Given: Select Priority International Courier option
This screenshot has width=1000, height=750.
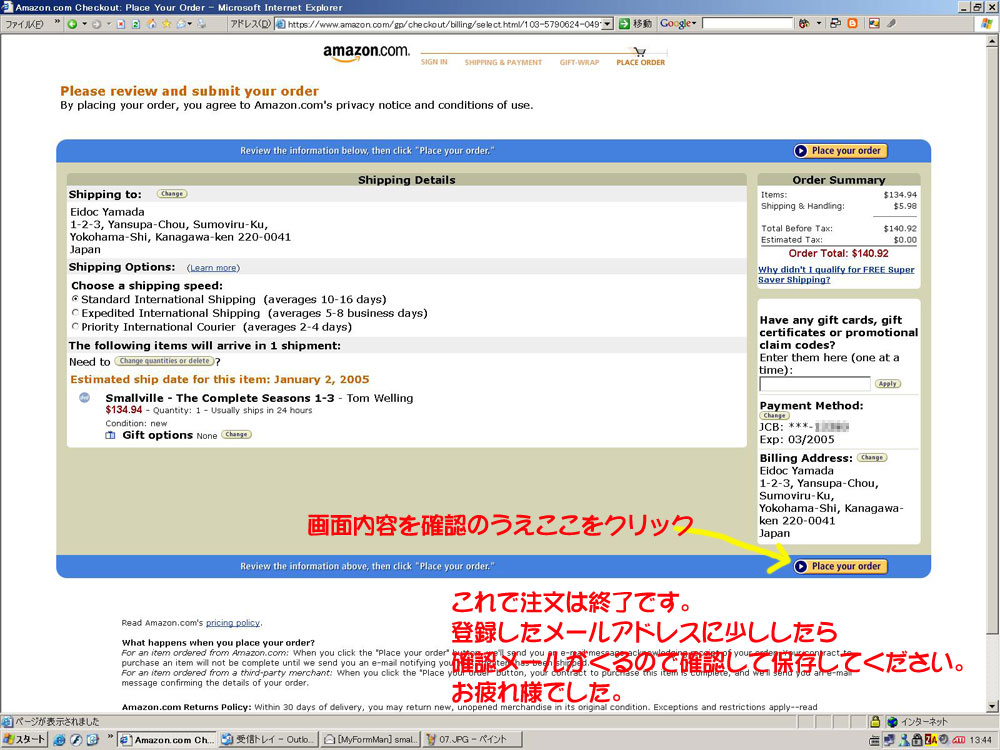Looking at the screenshot, I should 75,327.
